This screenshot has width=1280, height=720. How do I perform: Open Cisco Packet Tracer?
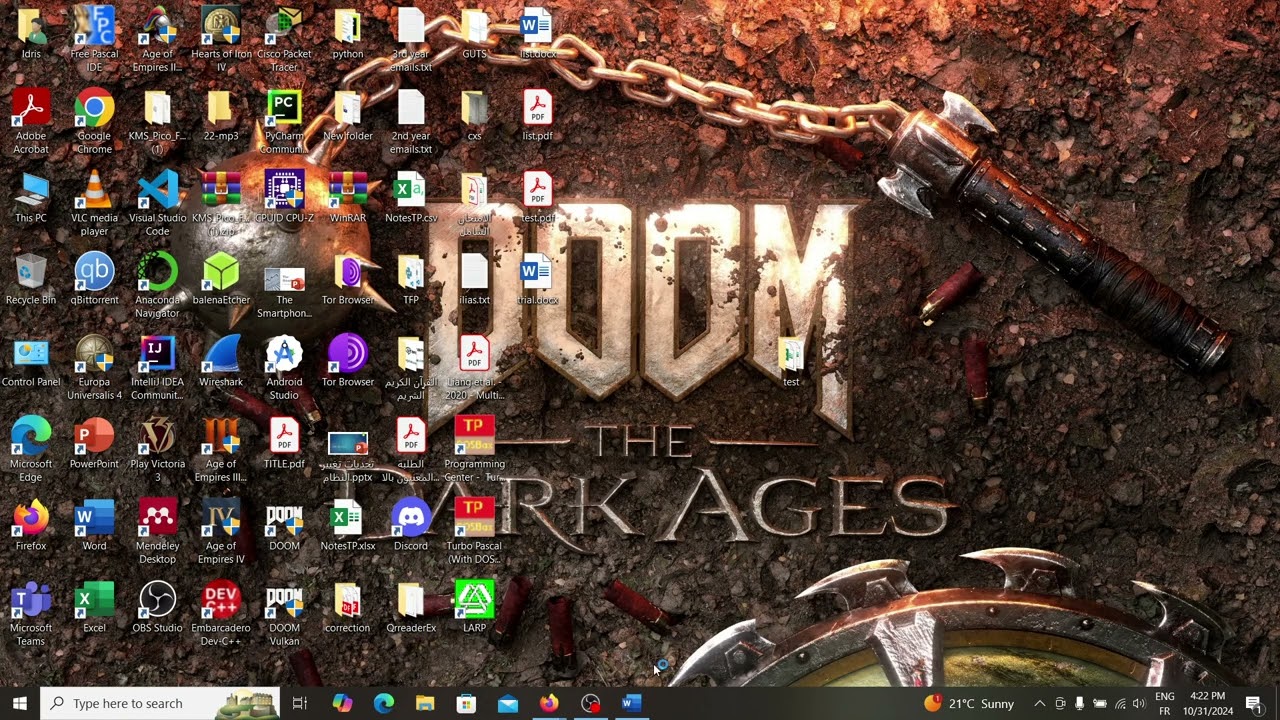[284, 39]
